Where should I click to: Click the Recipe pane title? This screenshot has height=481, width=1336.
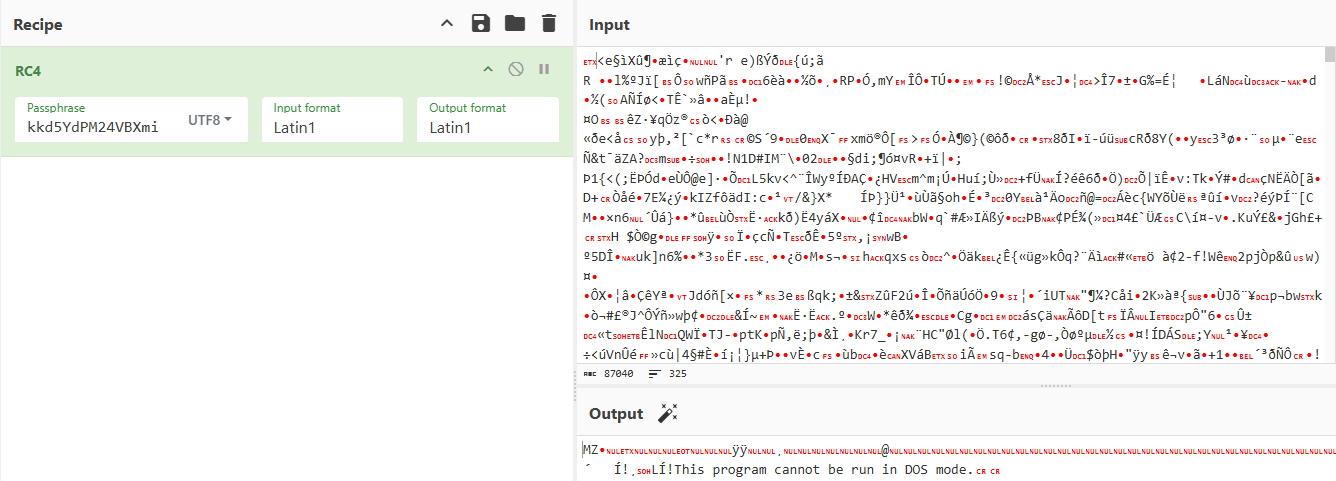coord(38,24)
